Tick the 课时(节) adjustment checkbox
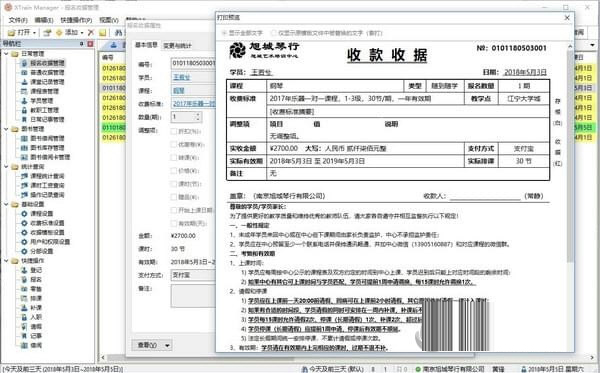The image size is (600, 373). (x=174, y=184)
